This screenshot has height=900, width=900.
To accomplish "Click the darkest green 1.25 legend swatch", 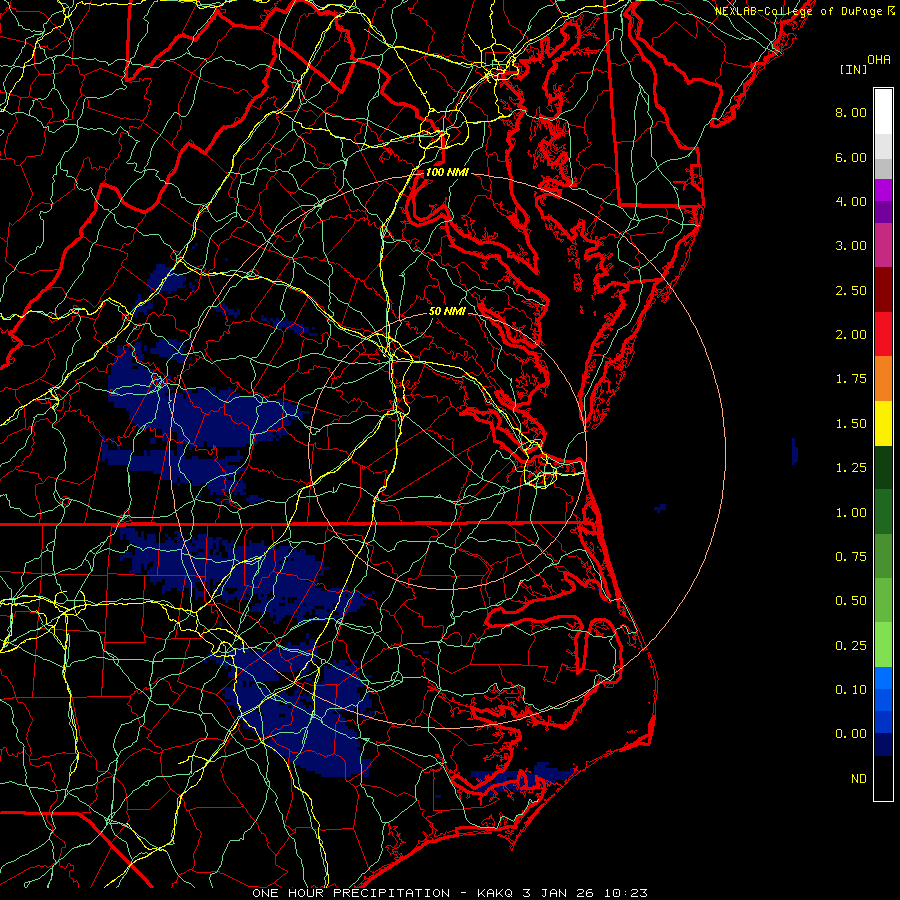I will pos(883,467).
